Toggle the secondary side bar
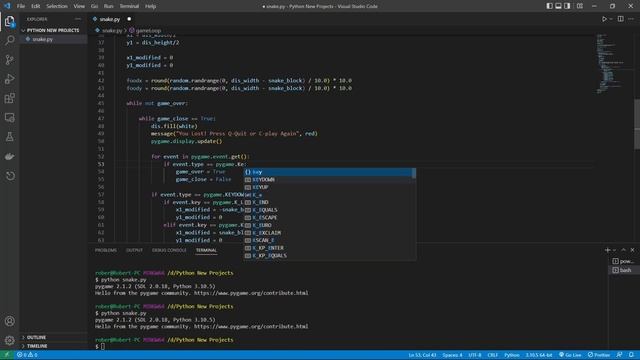The width and height of the screenshot is (640, 360). point(567,6)
